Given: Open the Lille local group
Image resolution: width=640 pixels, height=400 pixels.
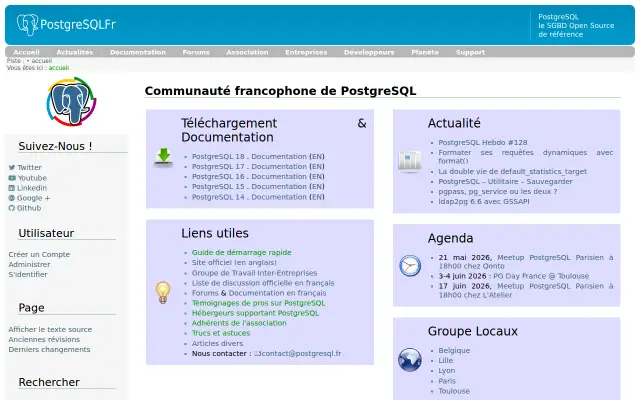Looking at the screenshot, I should point(446,360).
